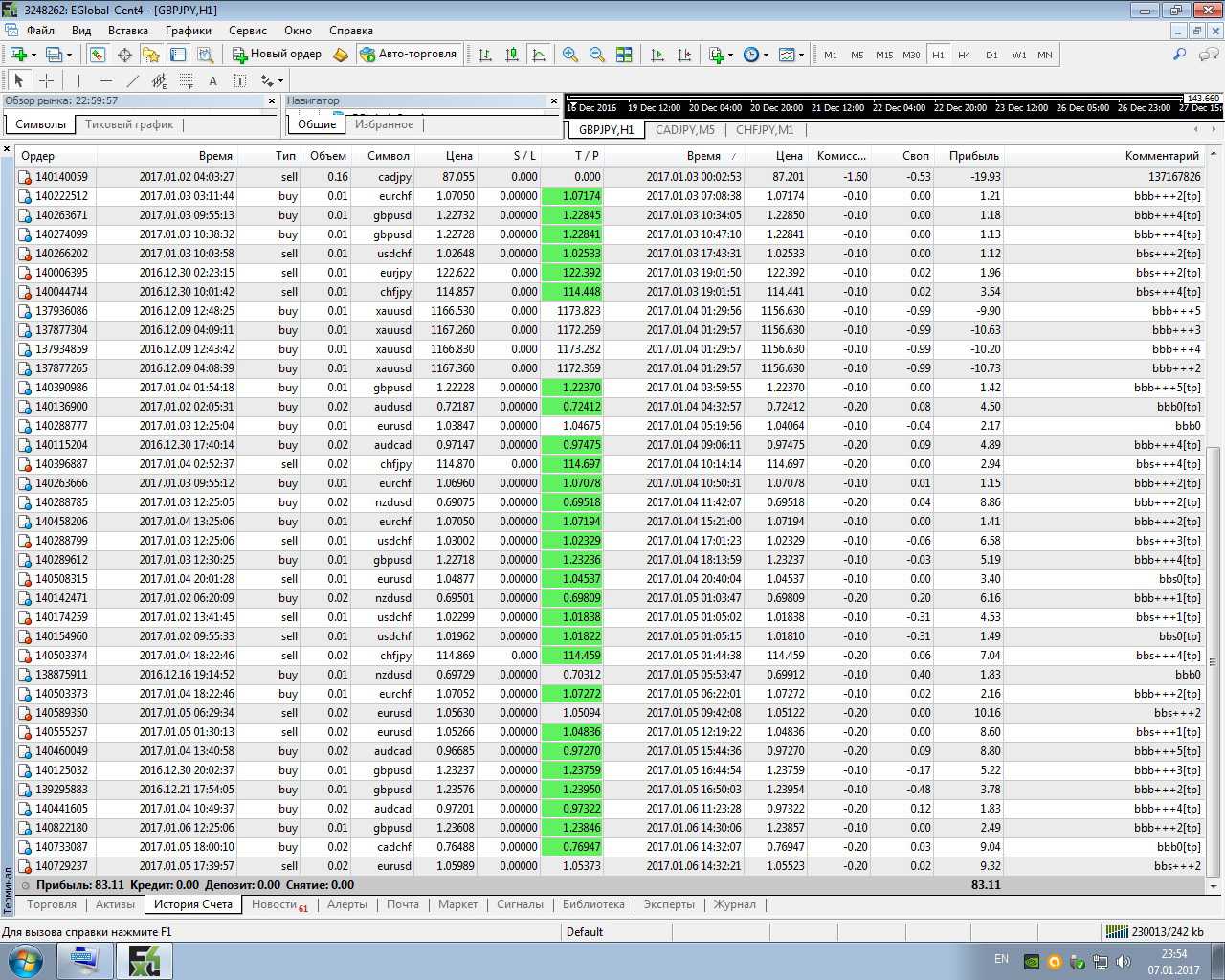Expand the chart templates dropdown
The height and width of the screenshot is (980, 1225).
point(791,55)
